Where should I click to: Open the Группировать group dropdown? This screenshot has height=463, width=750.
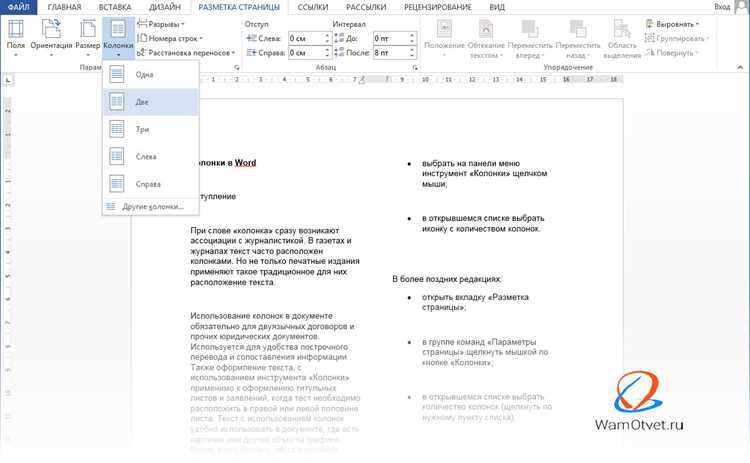(x=677, y=38)
